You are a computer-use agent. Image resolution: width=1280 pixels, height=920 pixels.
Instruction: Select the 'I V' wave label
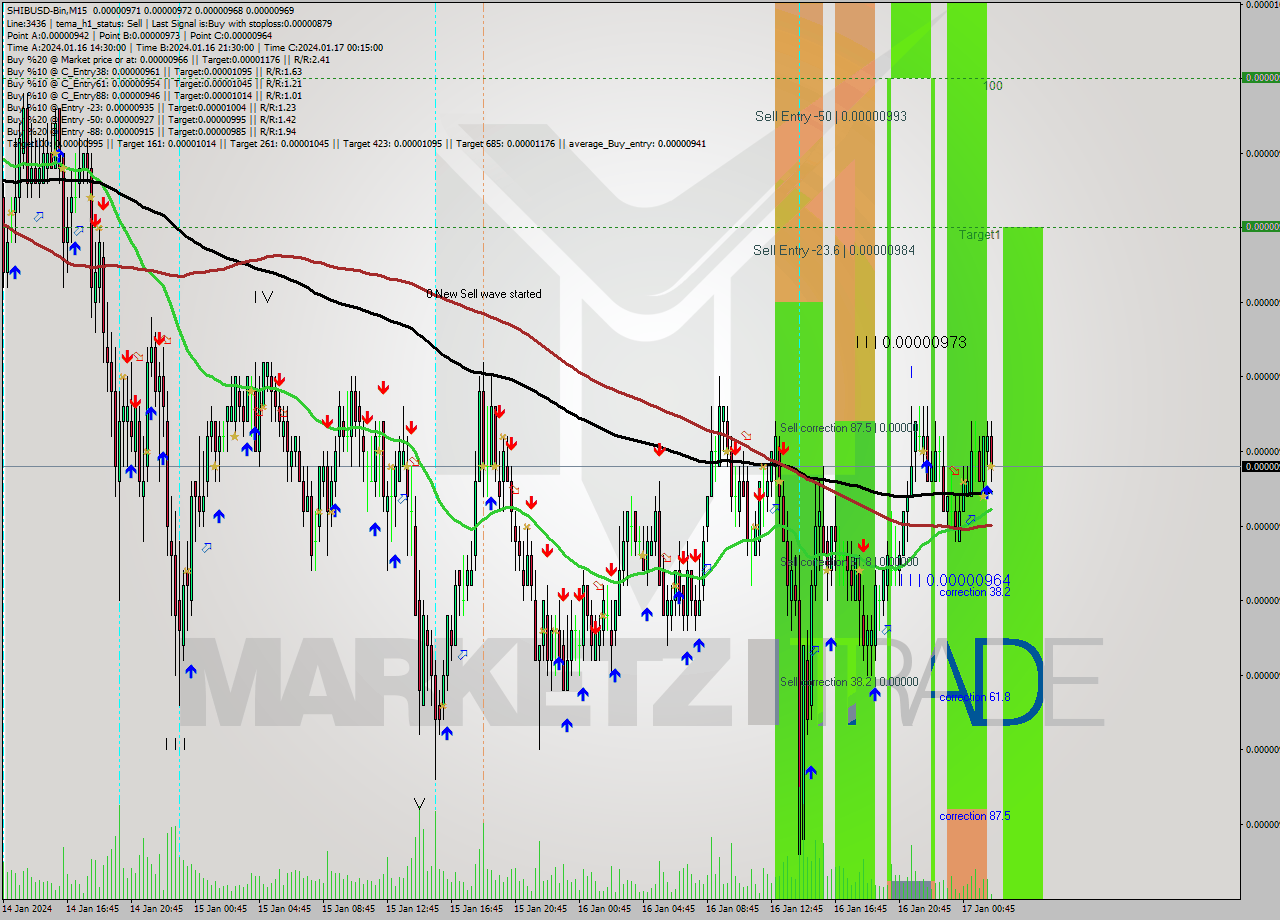pyautogui.click(x=263, y=297)
